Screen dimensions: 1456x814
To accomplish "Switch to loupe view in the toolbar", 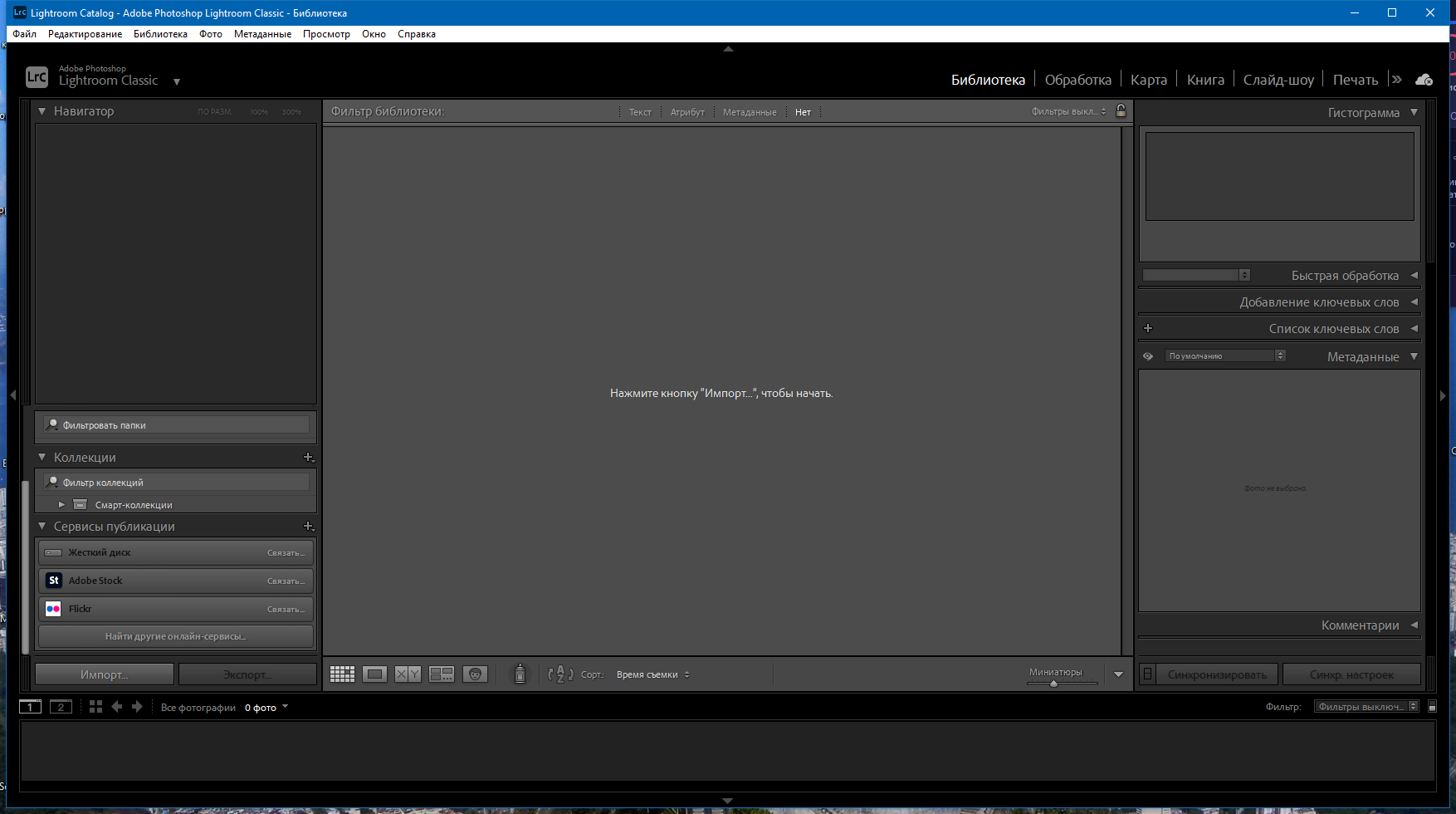I will (x=374, y=674).
